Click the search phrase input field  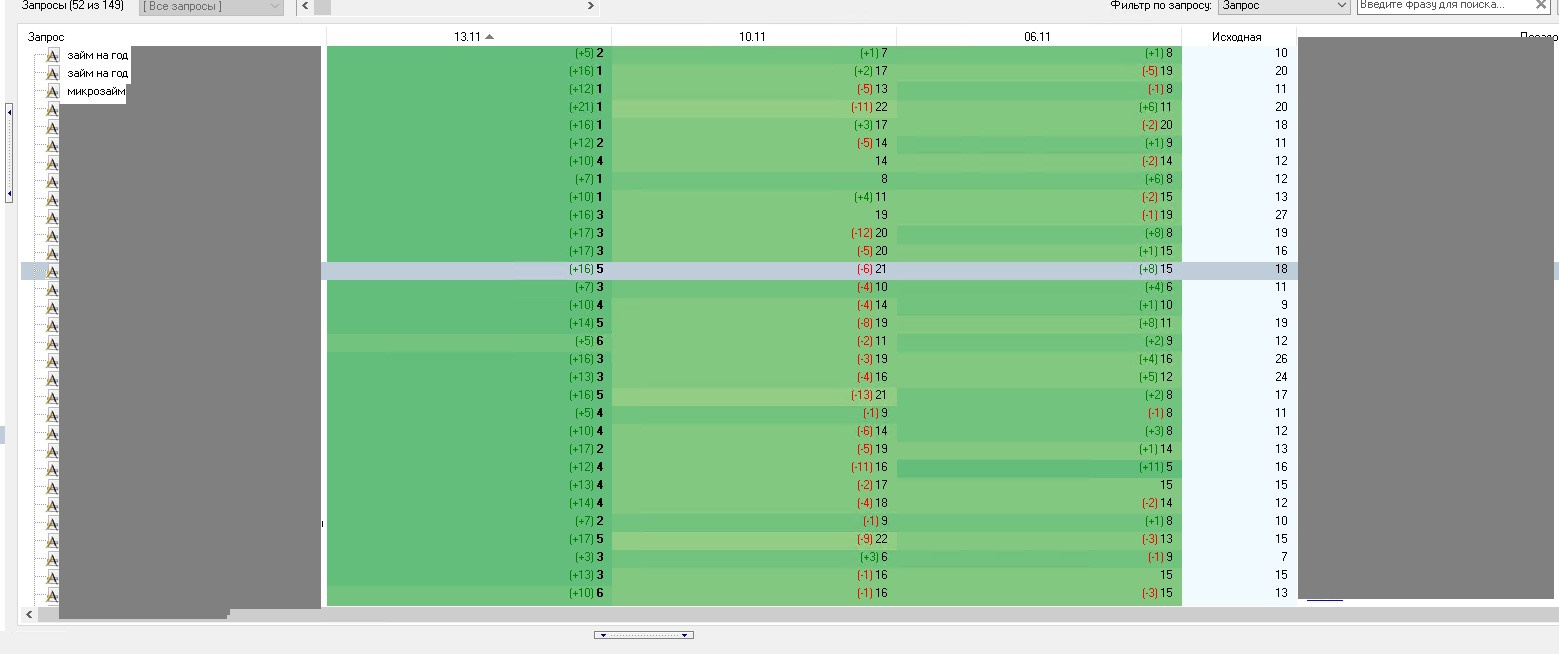coord(1445,5)
